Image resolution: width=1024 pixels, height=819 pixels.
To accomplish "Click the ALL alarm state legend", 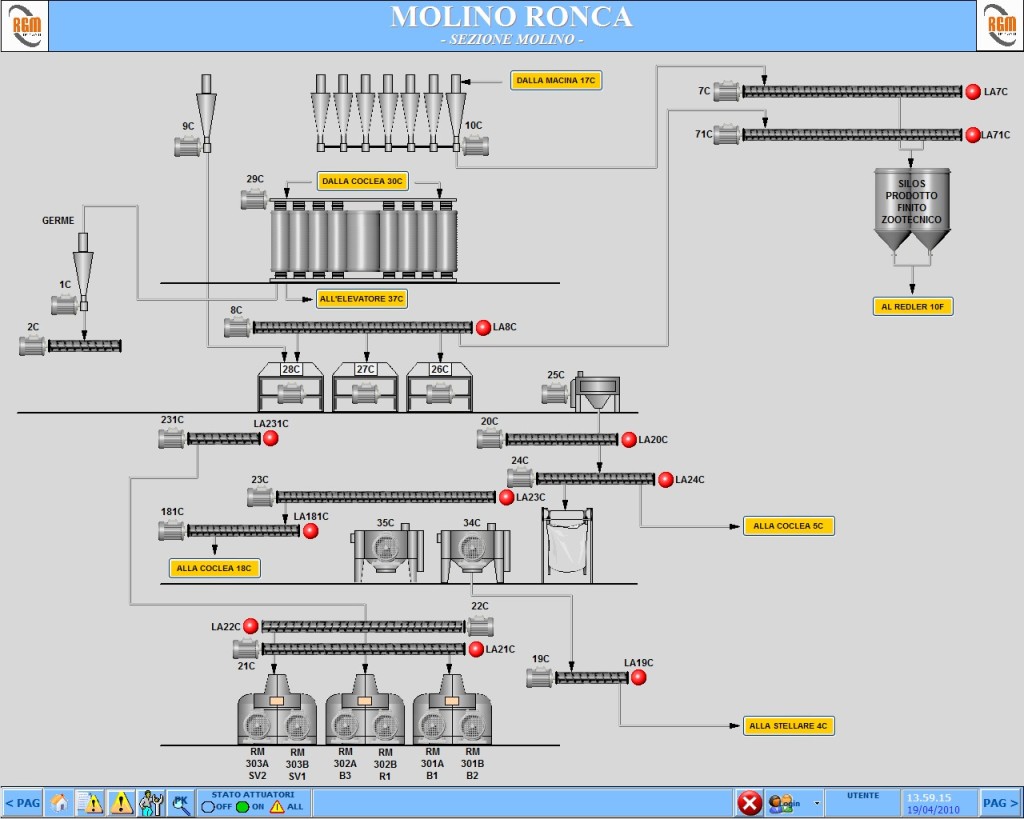I will [277, 807].
